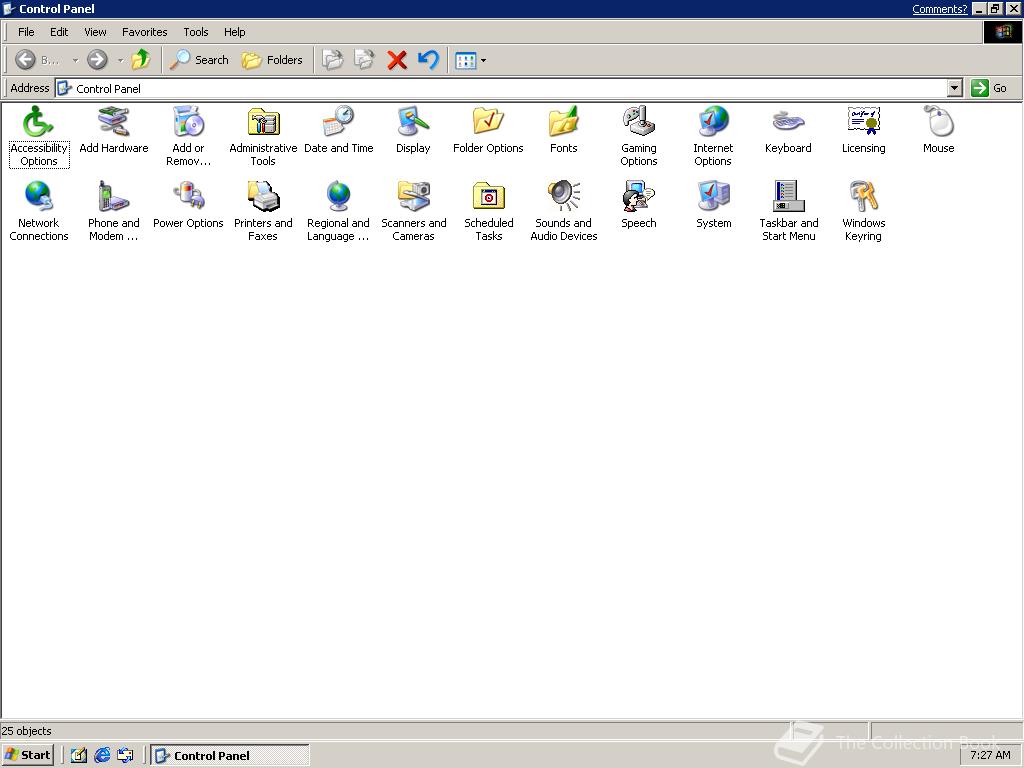Open Administrative Tools icon
The width and height of the screenshot is (1024, 768).
263,123
